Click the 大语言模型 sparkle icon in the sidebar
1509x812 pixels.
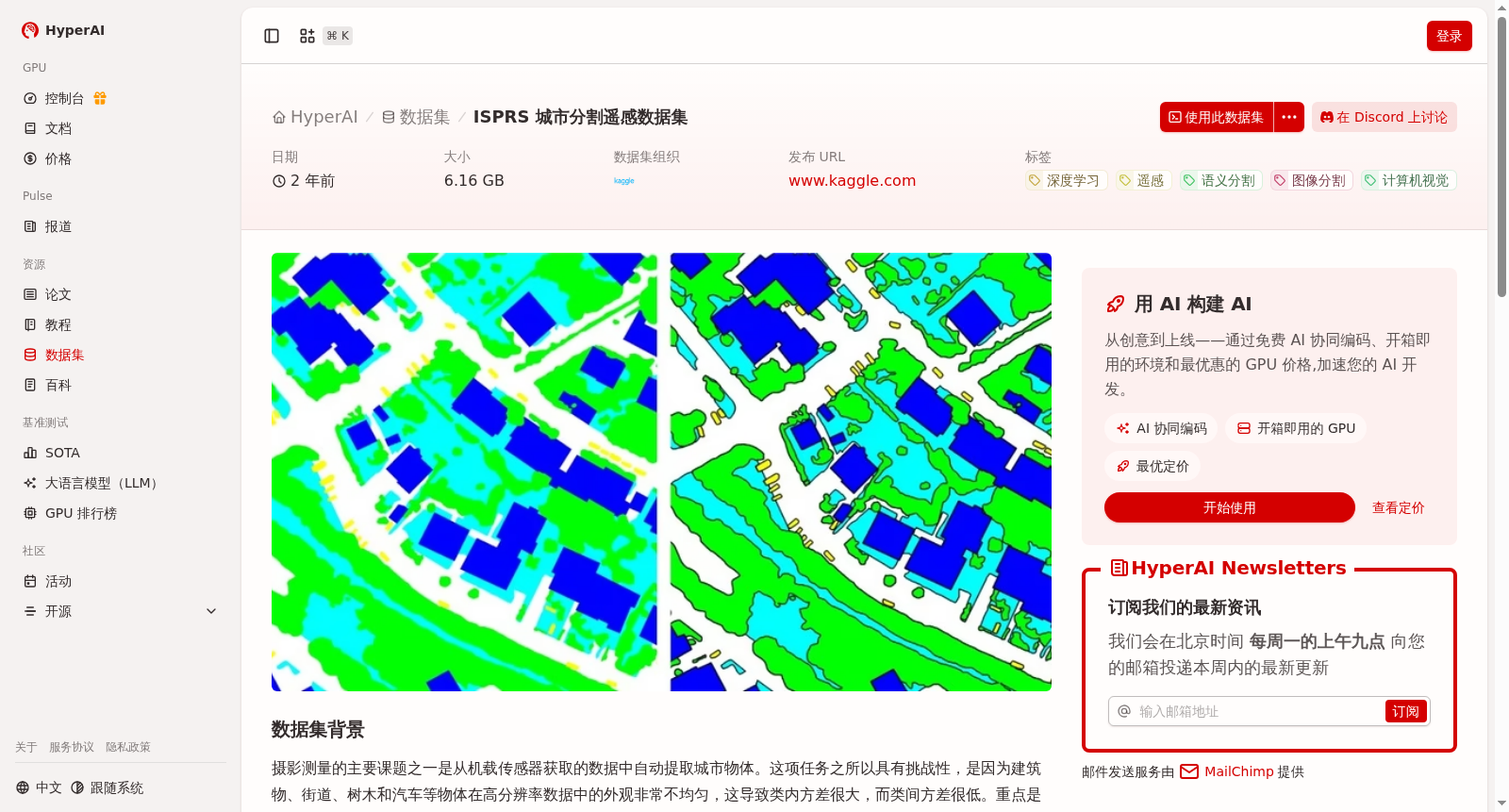click(30, 483)
